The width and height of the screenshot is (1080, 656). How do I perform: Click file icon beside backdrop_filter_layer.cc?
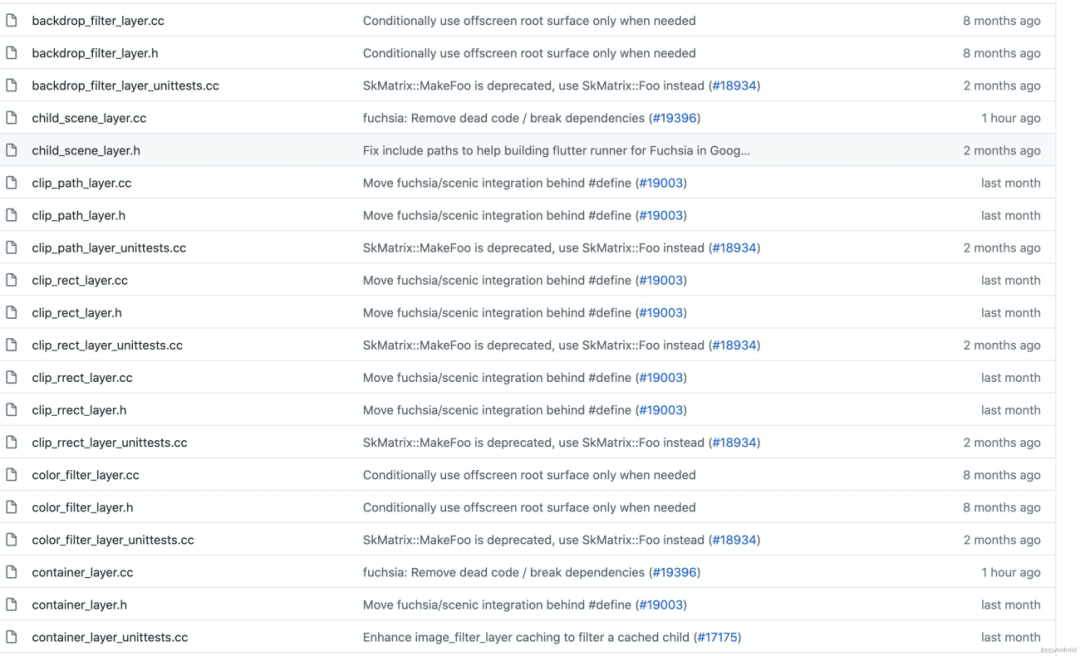coord(12,21)
